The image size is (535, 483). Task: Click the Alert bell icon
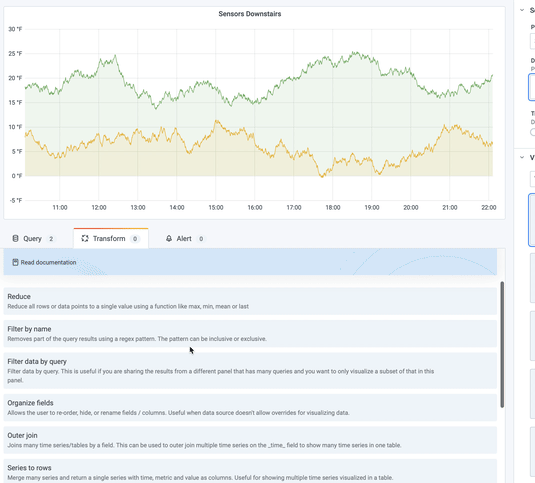[x=169, y=238]
